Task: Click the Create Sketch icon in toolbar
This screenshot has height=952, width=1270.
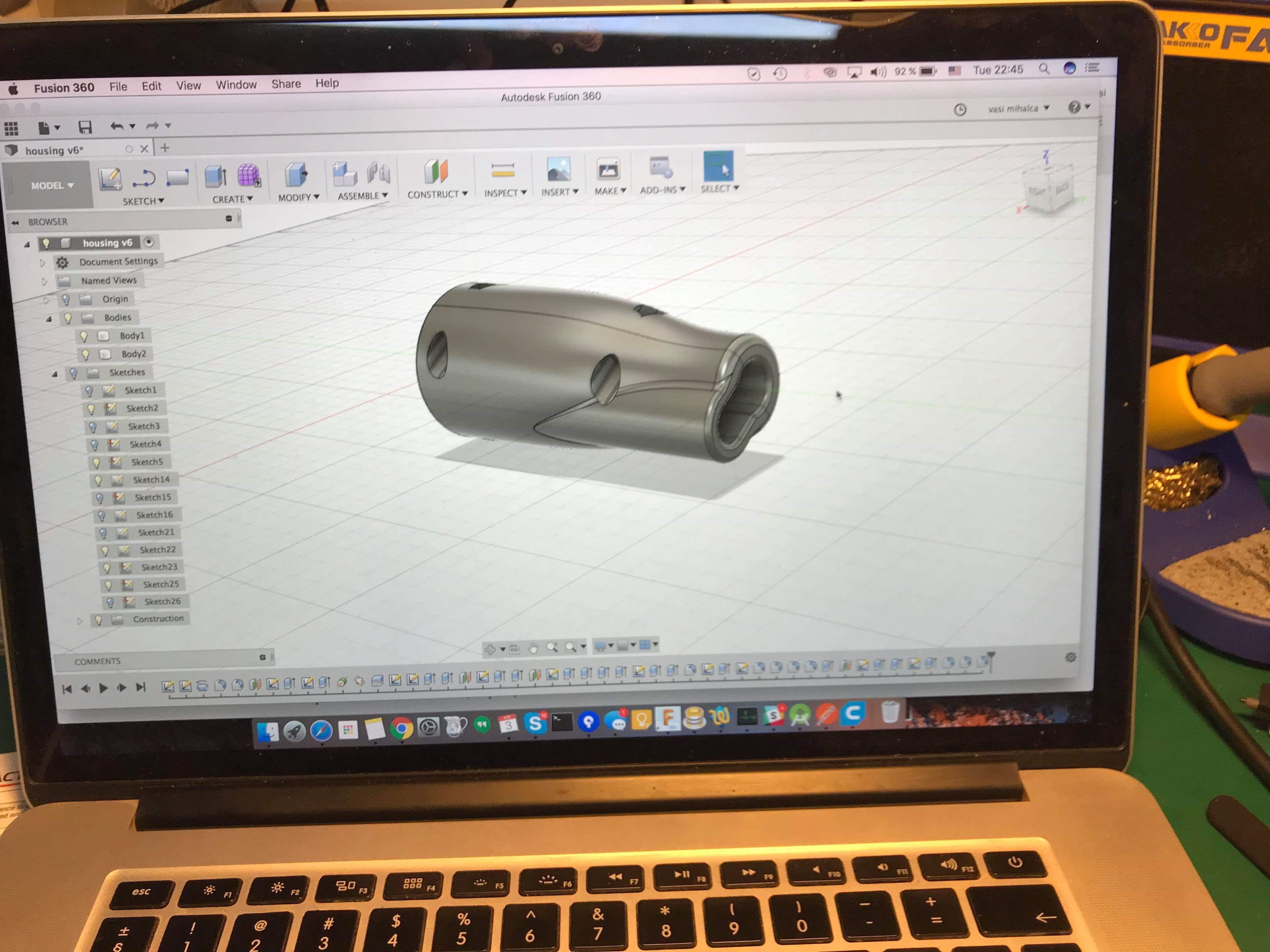Action: (110, 178)
